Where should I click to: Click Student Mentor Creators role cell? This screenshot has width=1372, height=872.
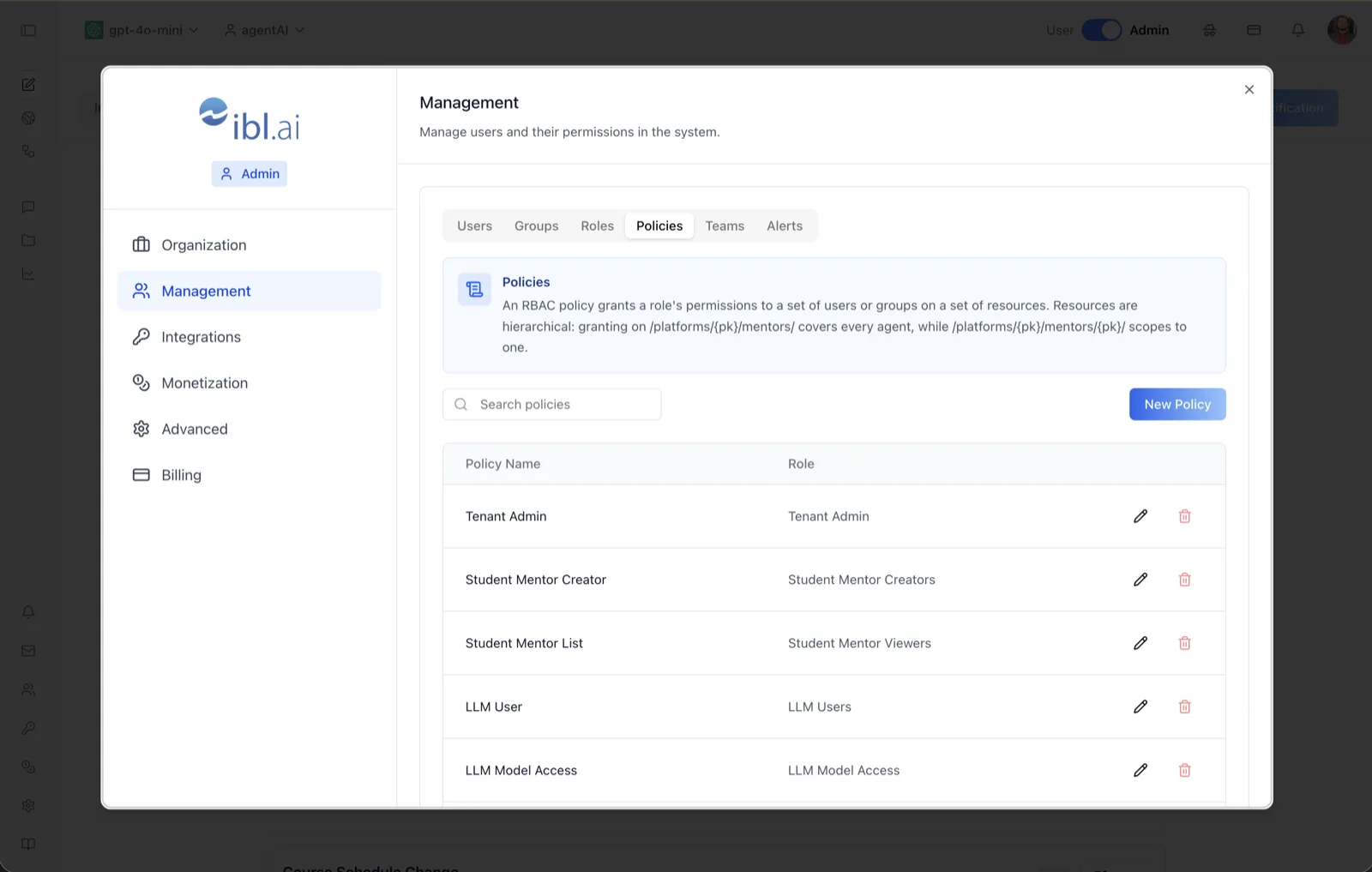862,580
